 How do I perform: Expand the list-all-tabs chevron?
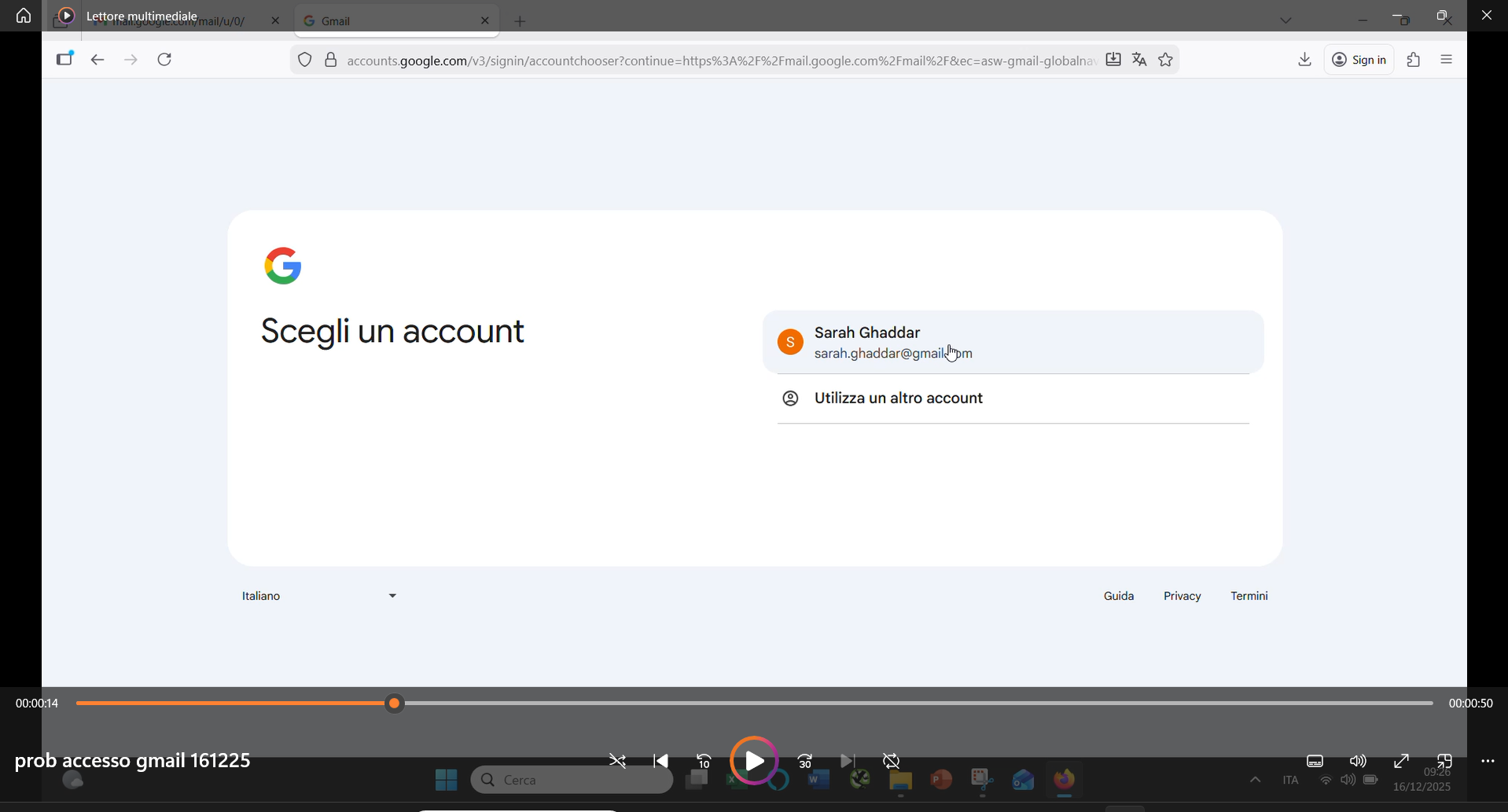tap(1286, 21)
